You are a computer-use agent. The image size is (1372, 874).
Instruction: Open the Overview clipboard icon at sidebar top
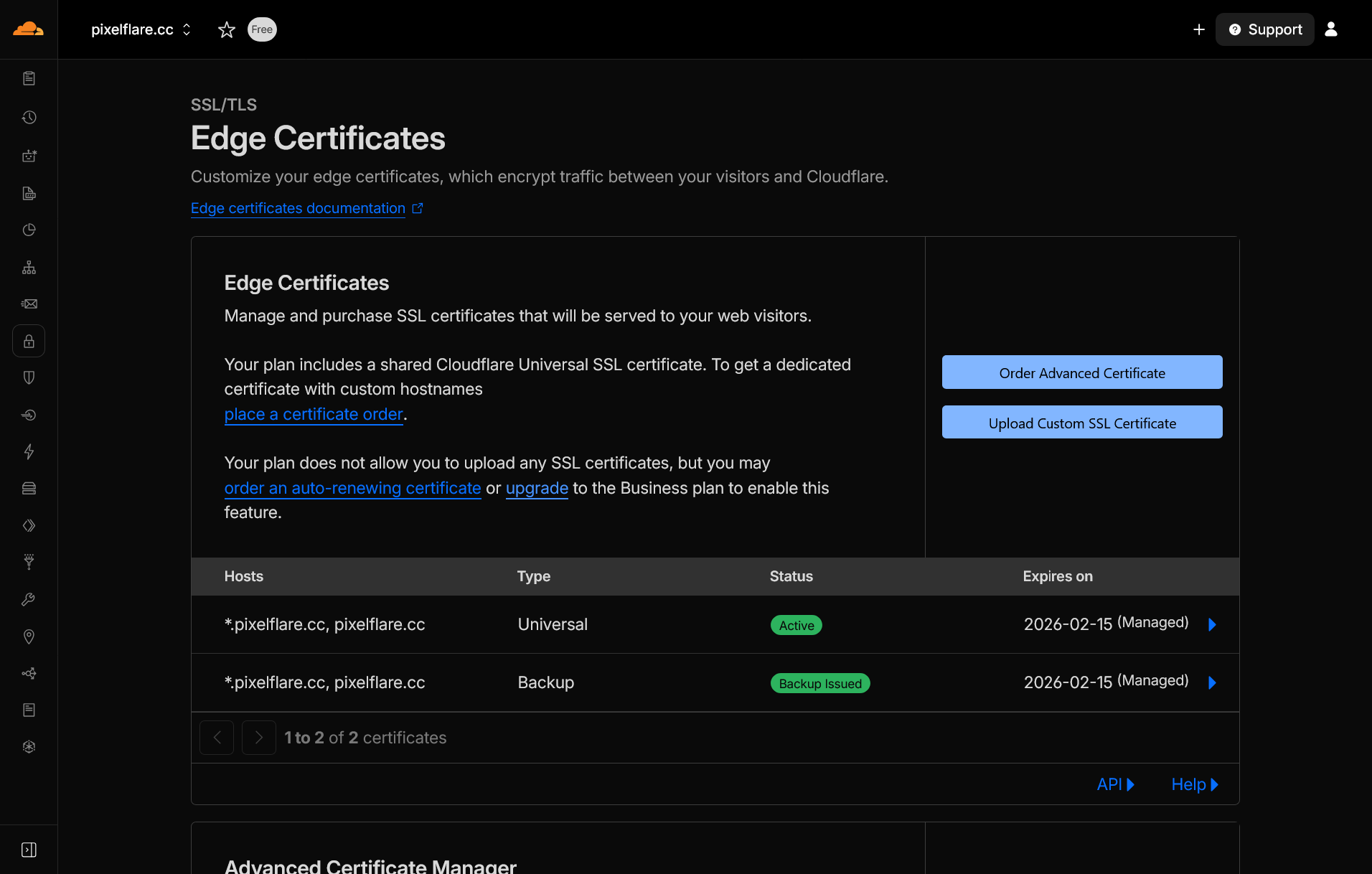(x=29, y=78)
